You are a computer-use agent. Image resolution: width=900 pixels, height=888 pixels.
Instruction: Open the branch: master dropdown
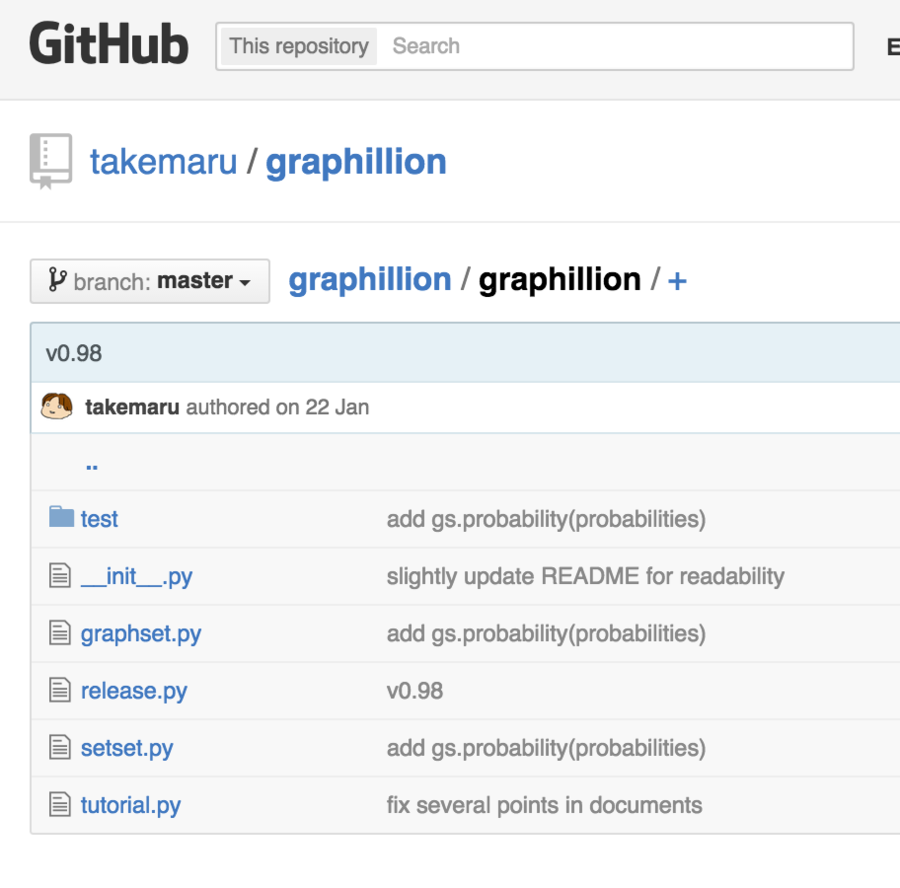(150, 281)
